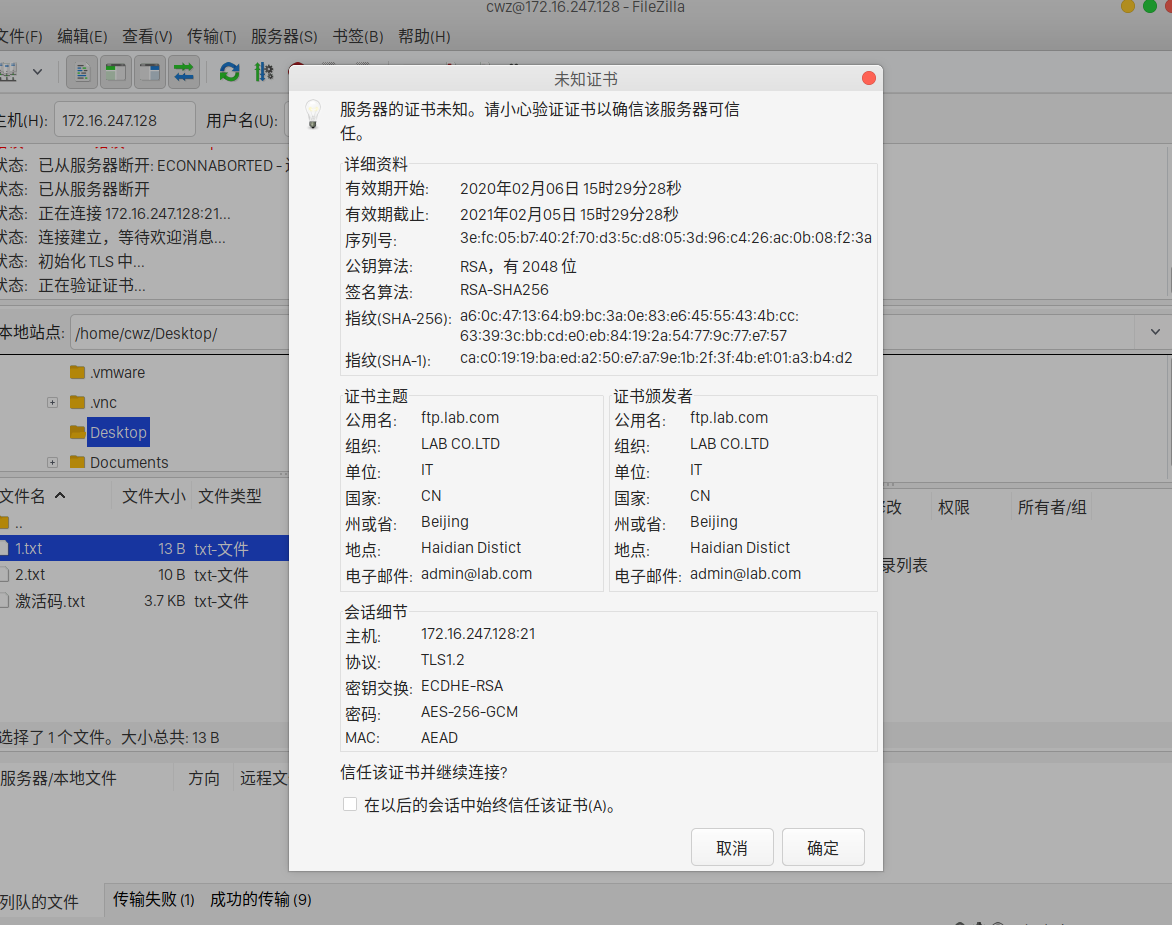Toggle processing of the transfer queue icon
Screen dimensions: 1172x925
tap(264, 72)
